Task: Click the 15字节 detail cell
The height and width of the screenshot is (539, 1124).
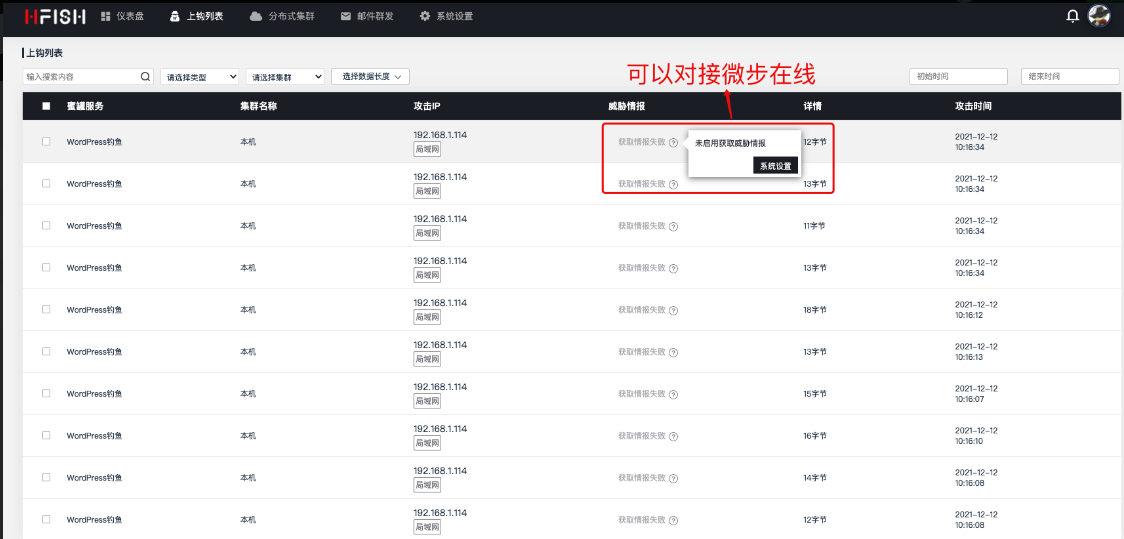Action: (815, 393)
